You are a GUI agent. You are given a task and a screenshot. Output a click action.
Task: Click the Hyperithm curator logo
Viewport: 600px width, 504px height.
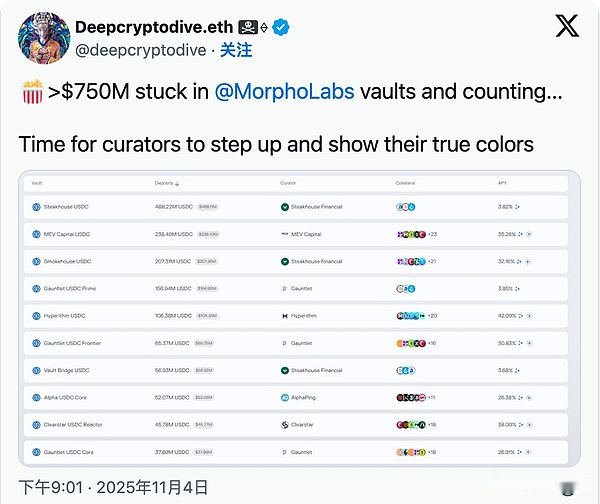click(284, 316)
